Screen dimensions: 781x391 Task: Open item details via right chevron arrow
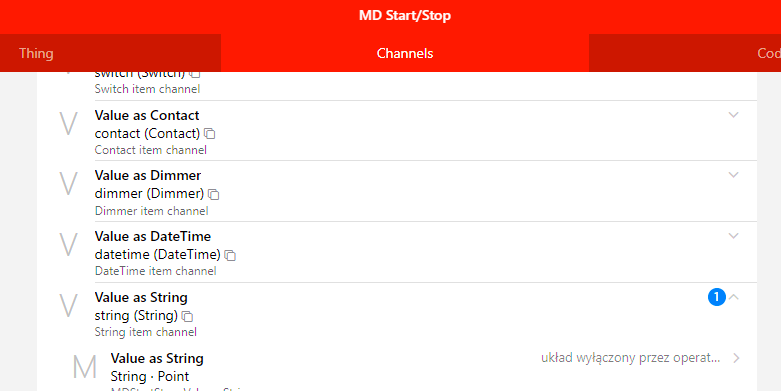736,358
